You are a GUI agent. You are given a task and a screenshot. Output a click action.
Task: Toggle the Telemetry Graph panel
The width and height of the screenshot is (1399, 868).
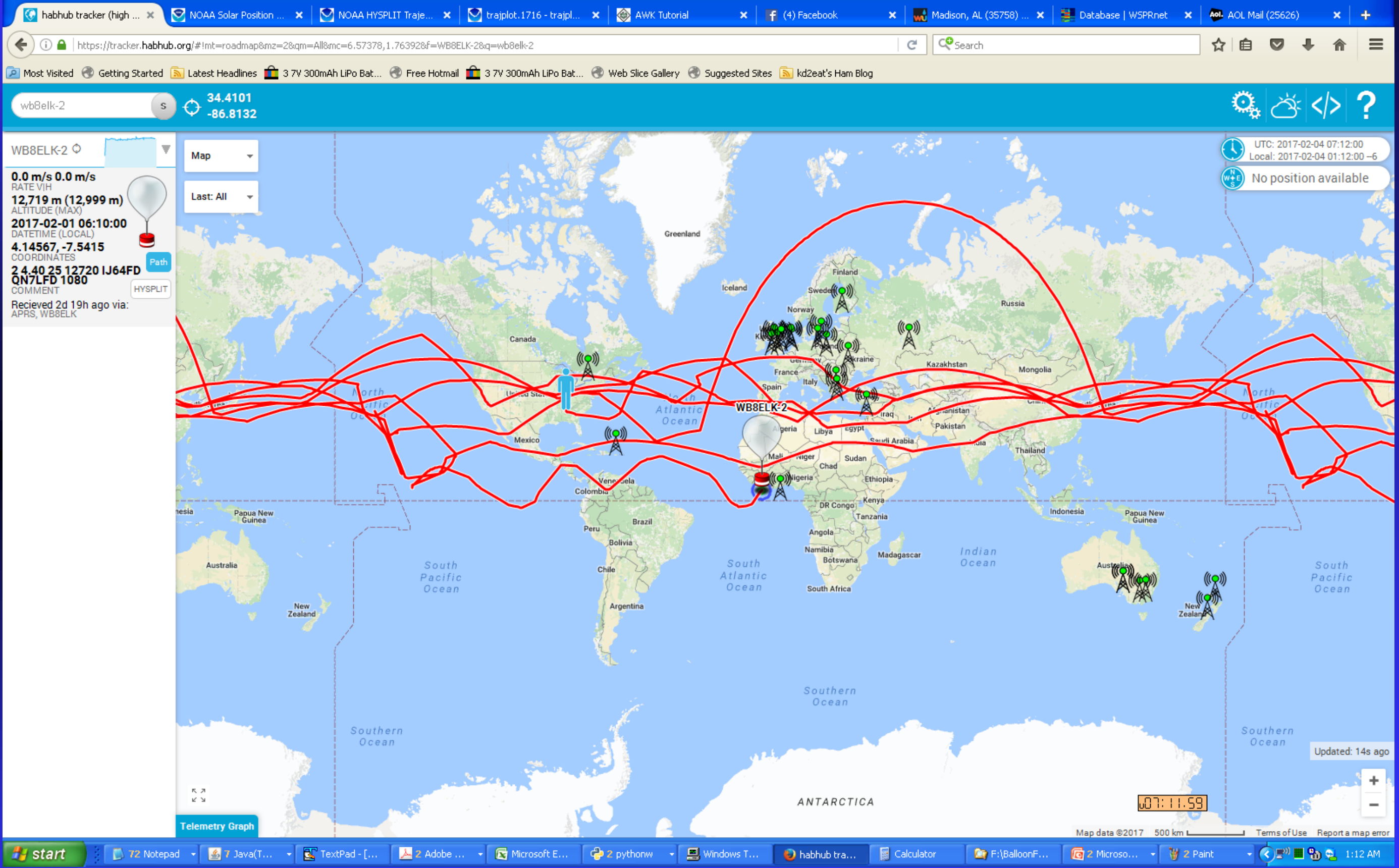pos(217,826)
